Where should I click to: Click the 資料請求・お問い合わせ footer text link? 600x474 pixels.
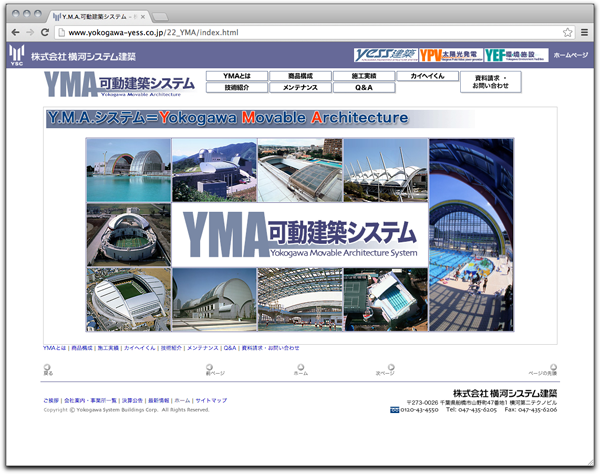(270, 348)
